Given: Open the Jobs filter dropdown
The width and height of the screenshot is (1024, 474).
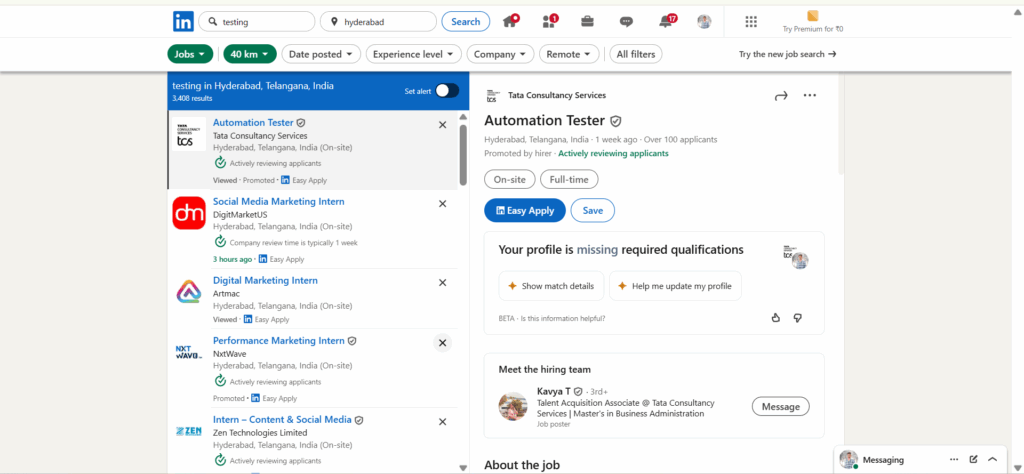Looking at the screenshot, I should coord(190,54).
